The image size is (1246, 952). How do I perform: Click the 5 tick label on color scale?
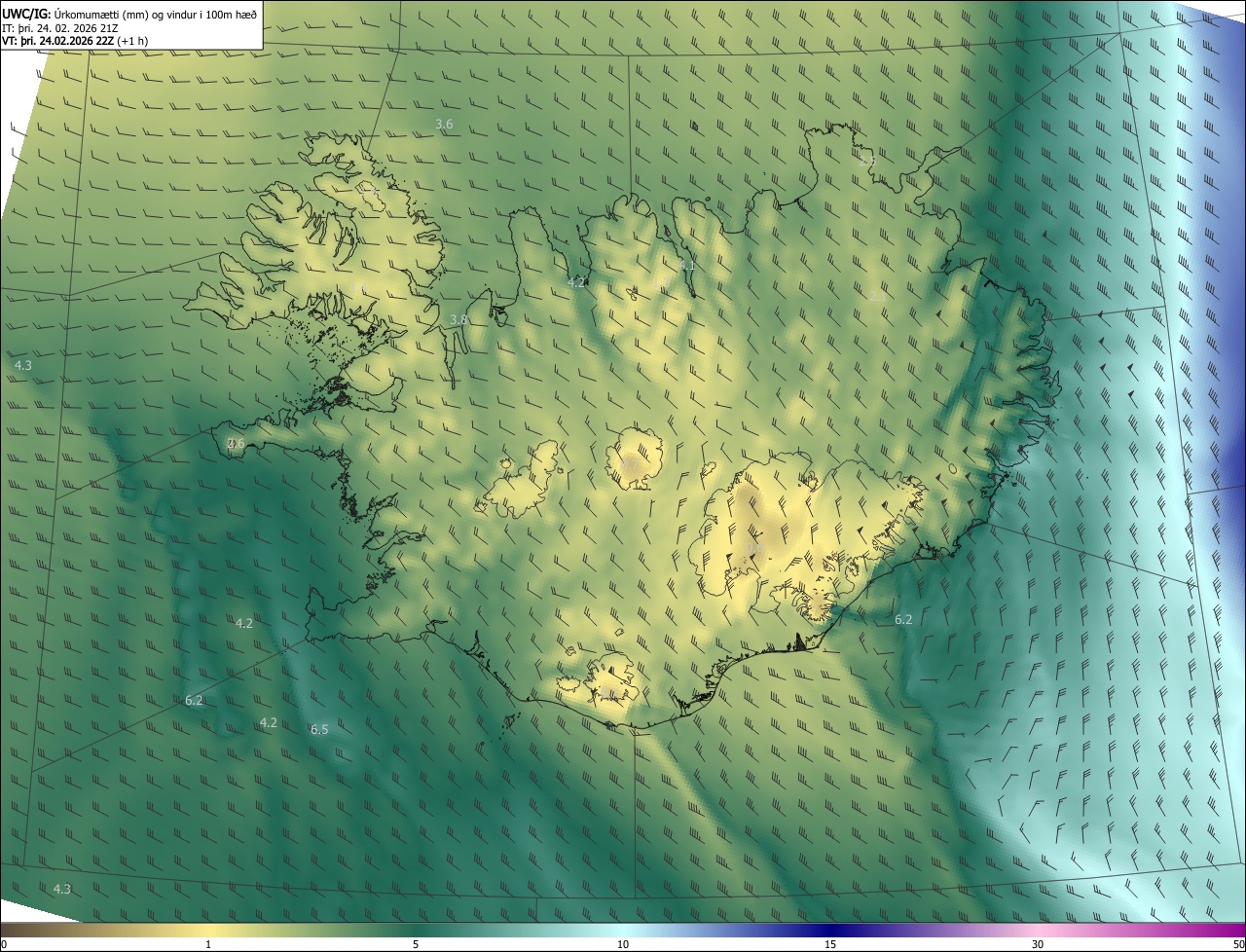(416, 944)
